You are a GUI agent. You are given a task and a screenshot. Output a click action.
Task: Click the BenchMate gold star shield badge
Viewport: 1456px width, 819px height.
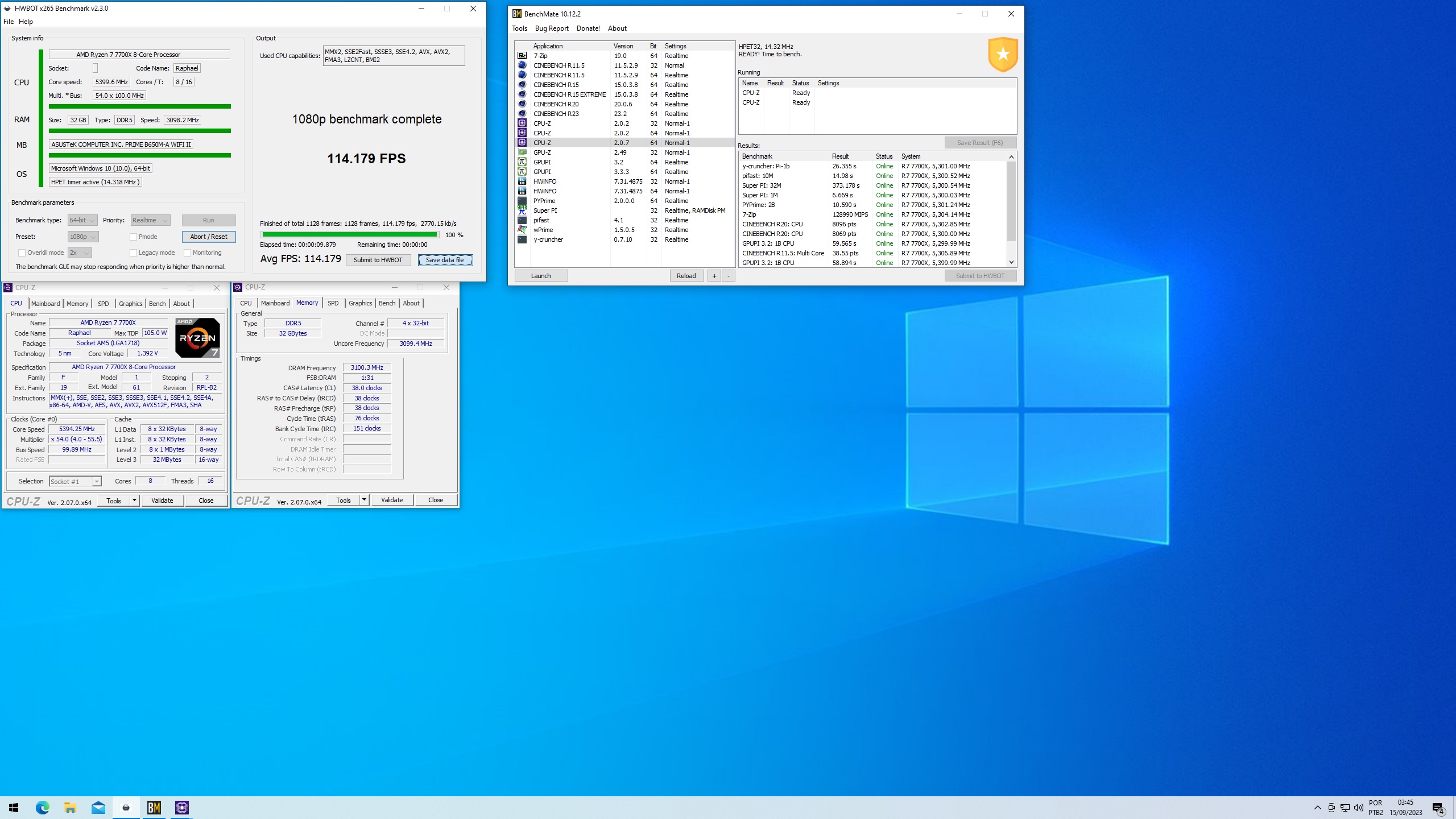click(1003, 55)
